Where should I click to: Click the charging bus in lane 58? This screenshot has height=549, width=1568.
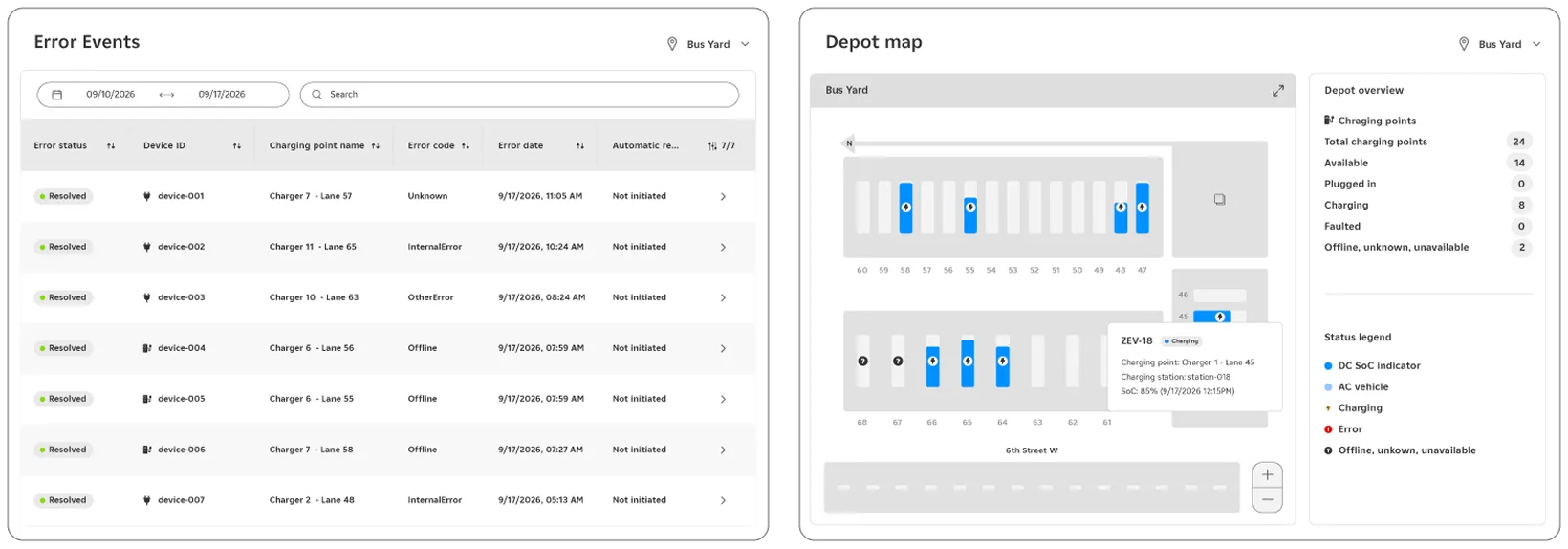click(x=905, y=208)
